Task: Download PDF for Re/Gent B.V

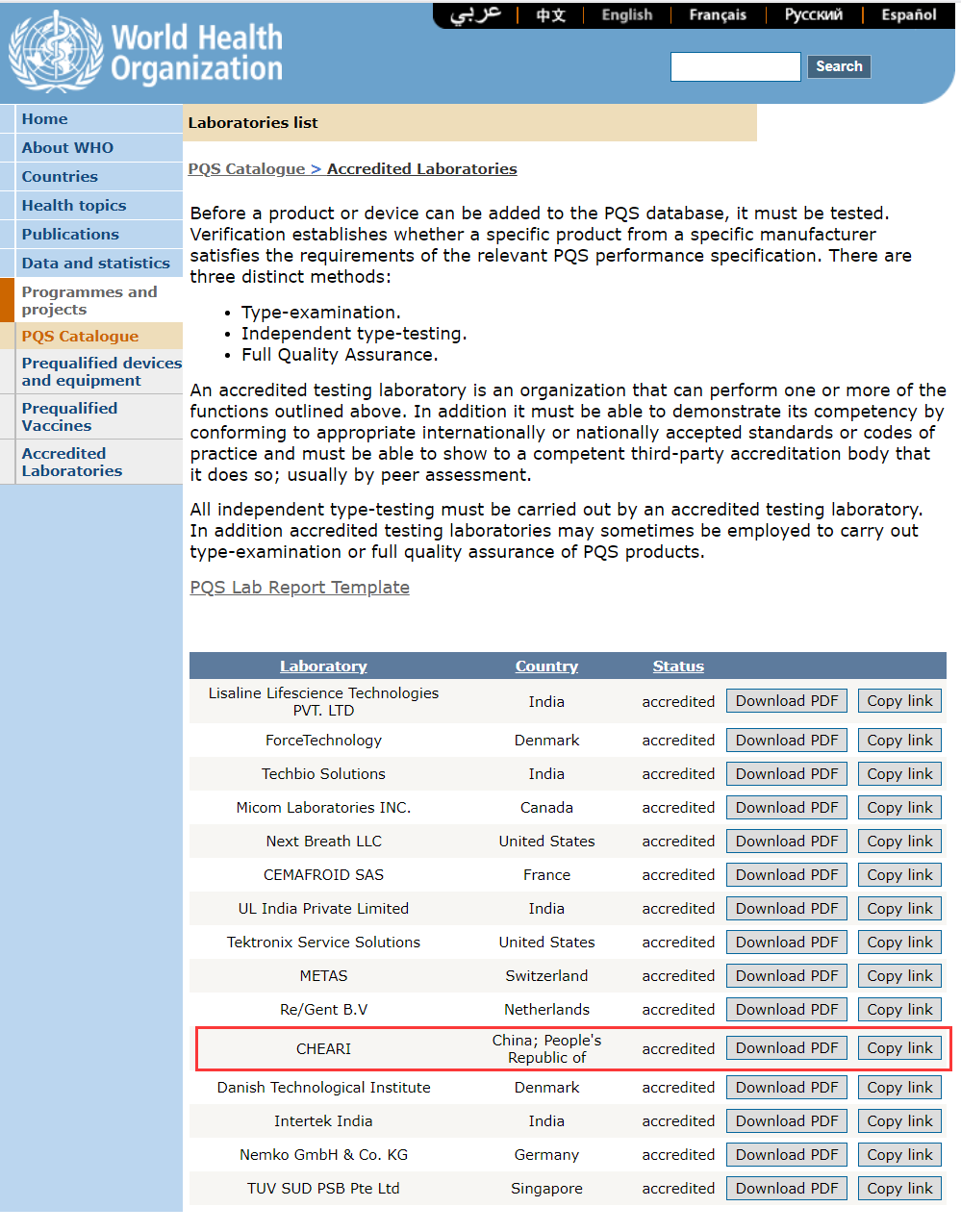Action: (787, 1010)
